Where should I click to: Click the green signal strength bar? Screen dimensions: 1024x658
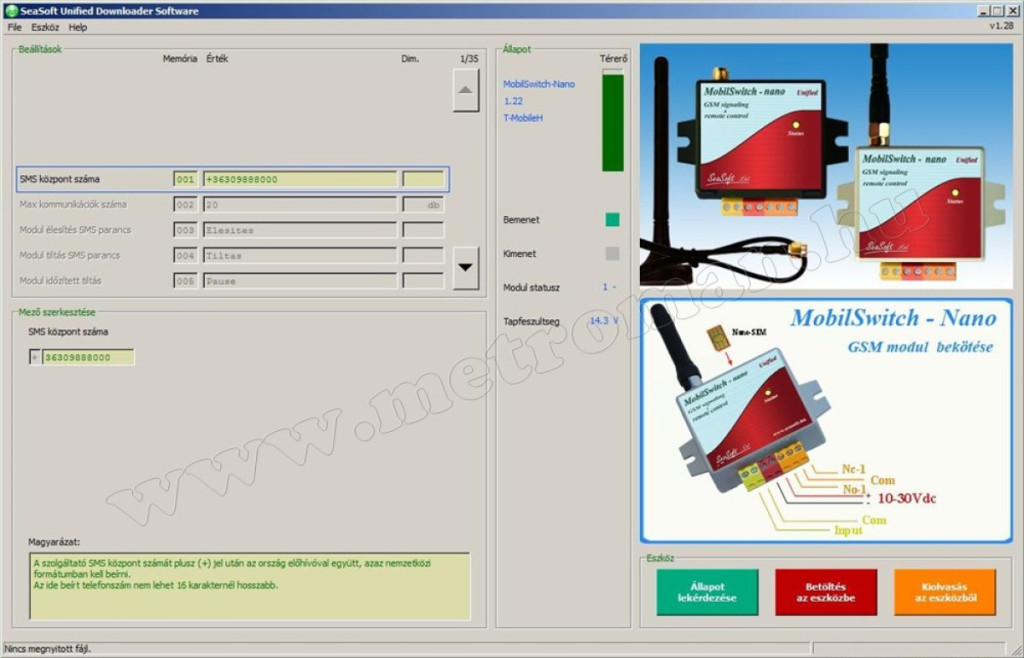click(x=612, y=122)
